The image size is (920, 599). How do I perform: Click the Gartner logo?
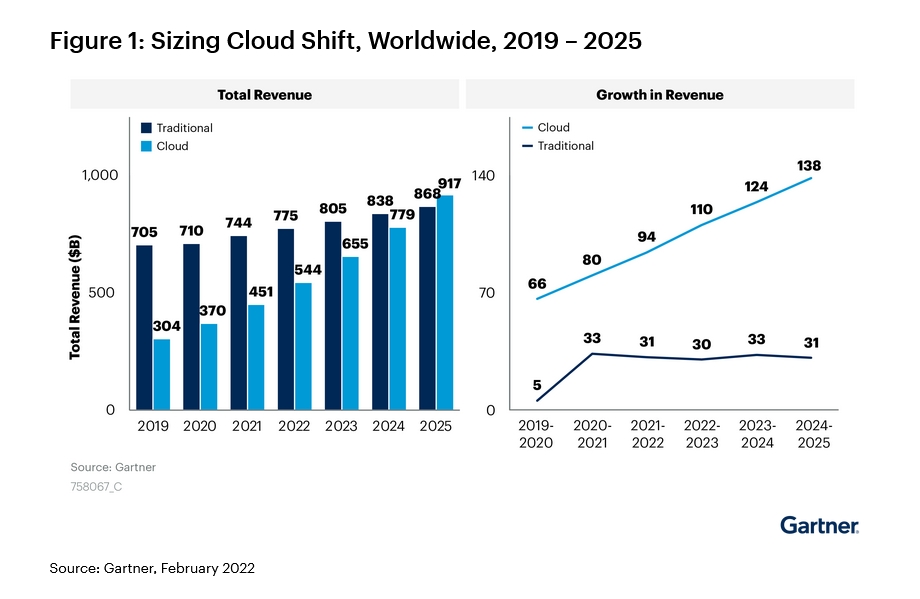[x=819, y=525]
